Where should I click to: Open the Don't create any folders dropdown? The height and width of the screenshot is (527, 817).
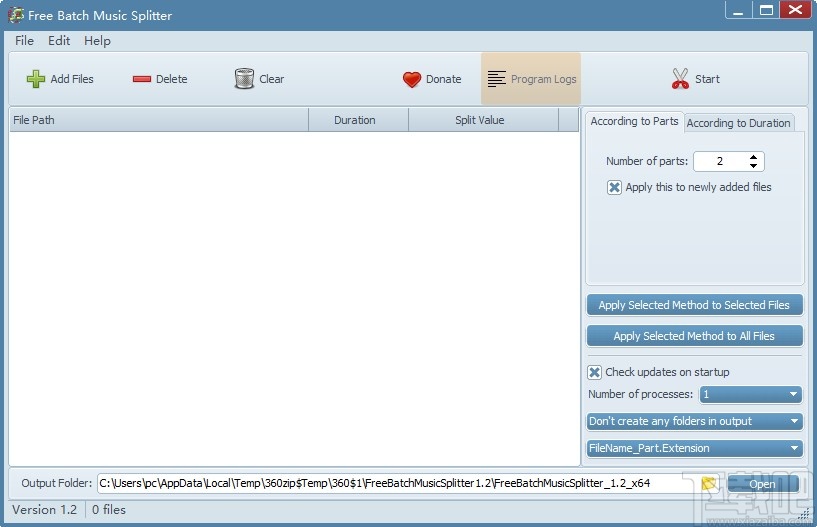coord(695,421)
